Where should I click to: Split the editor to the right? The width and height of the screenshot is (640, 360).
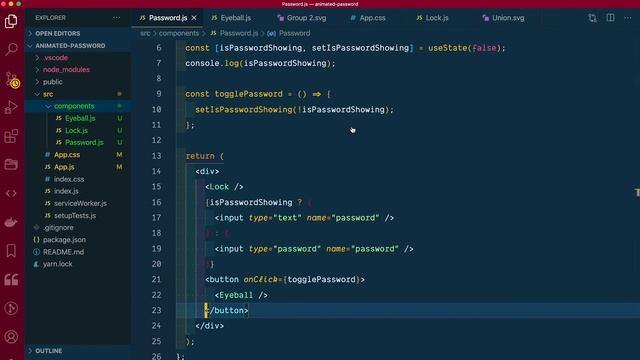(x=610, y=18)
